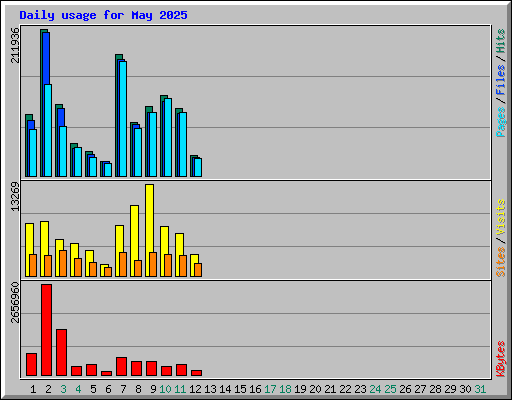The image size is (512, 400).
Task: Click day label 14 on the x-axis
Action: (225, 389)
